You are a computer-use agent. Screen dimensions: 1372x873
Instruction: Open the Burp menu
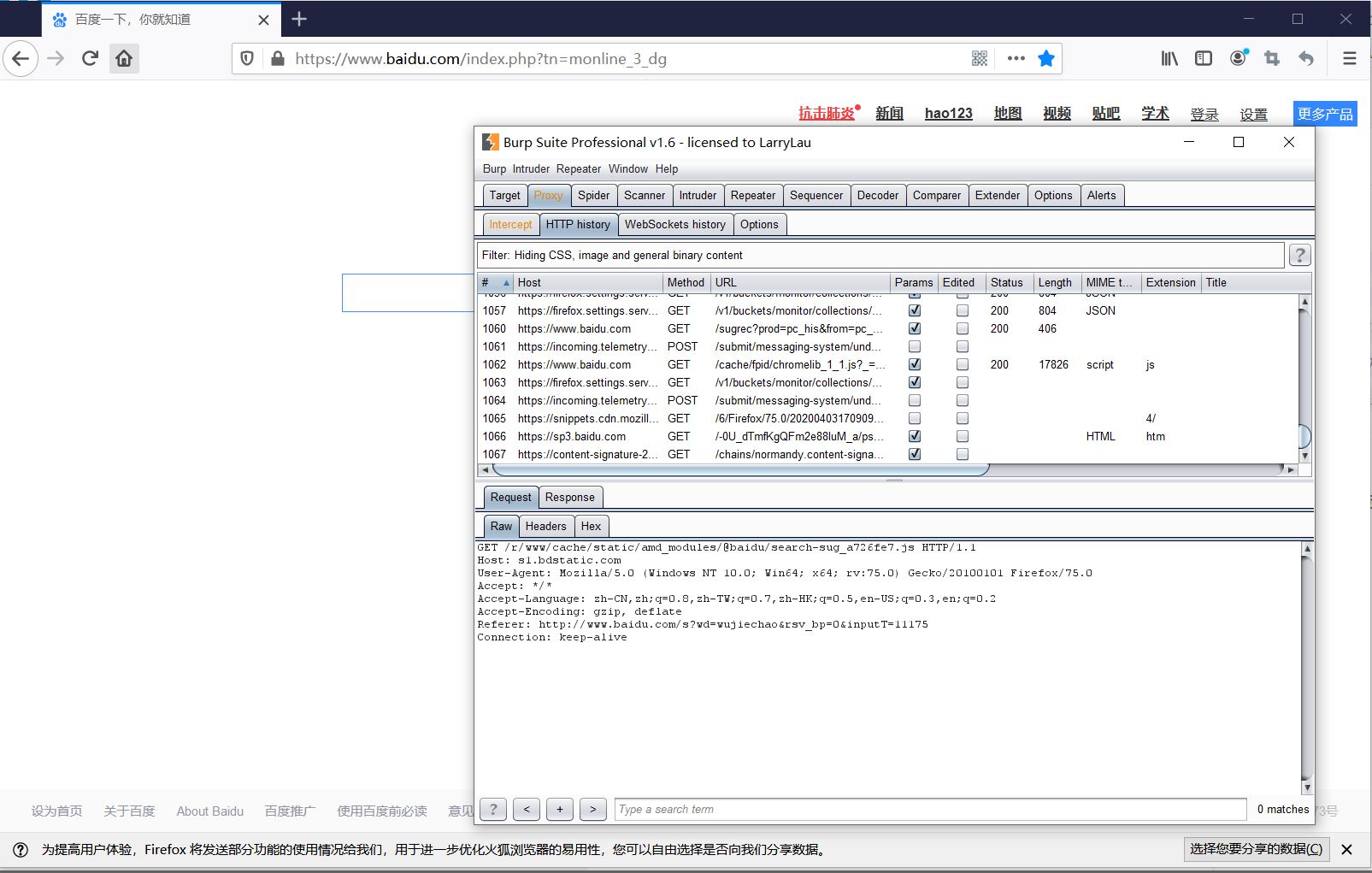pos(494,168)
